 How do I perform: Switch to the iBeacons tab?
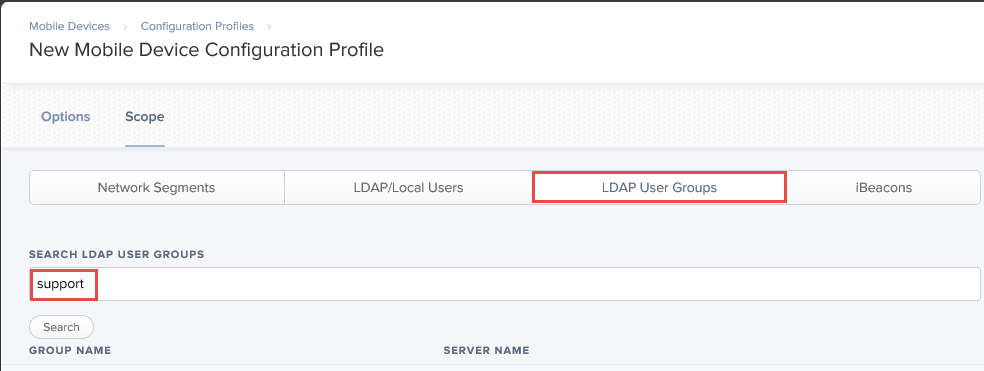pos(883,188)
